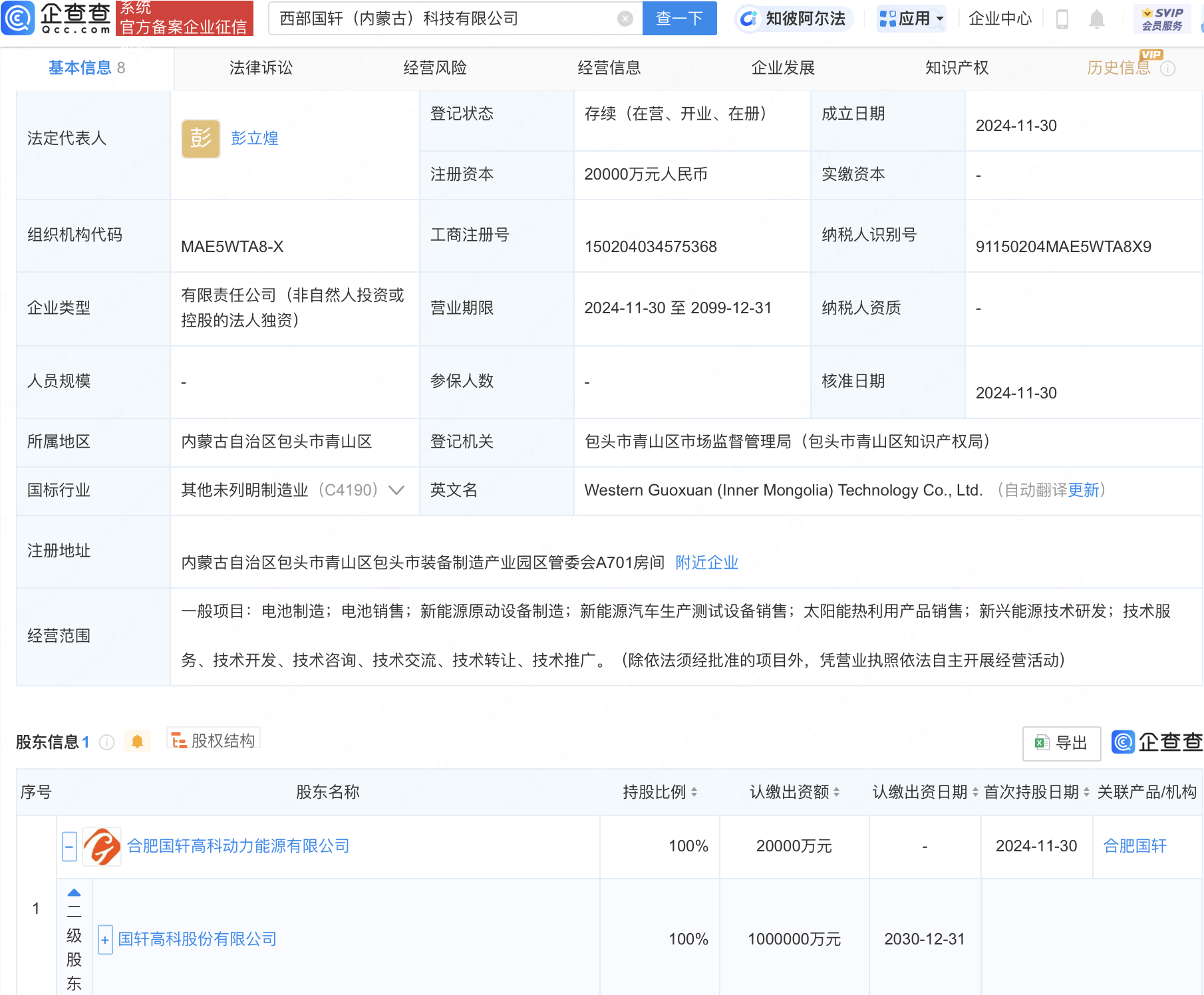Click 2030-12-31 contribution date cell
Image resolution: width=1204 pixels, height=995 pixels.
925,939
